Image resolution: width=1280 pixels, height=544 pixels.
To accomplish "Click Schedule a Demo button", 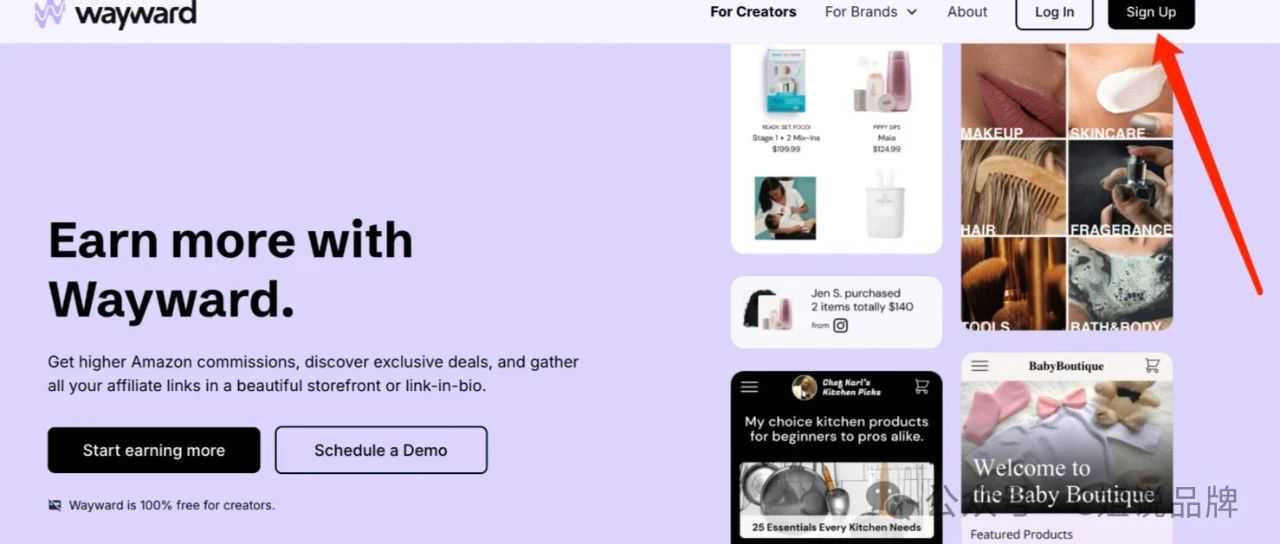I will click(381, 450).
